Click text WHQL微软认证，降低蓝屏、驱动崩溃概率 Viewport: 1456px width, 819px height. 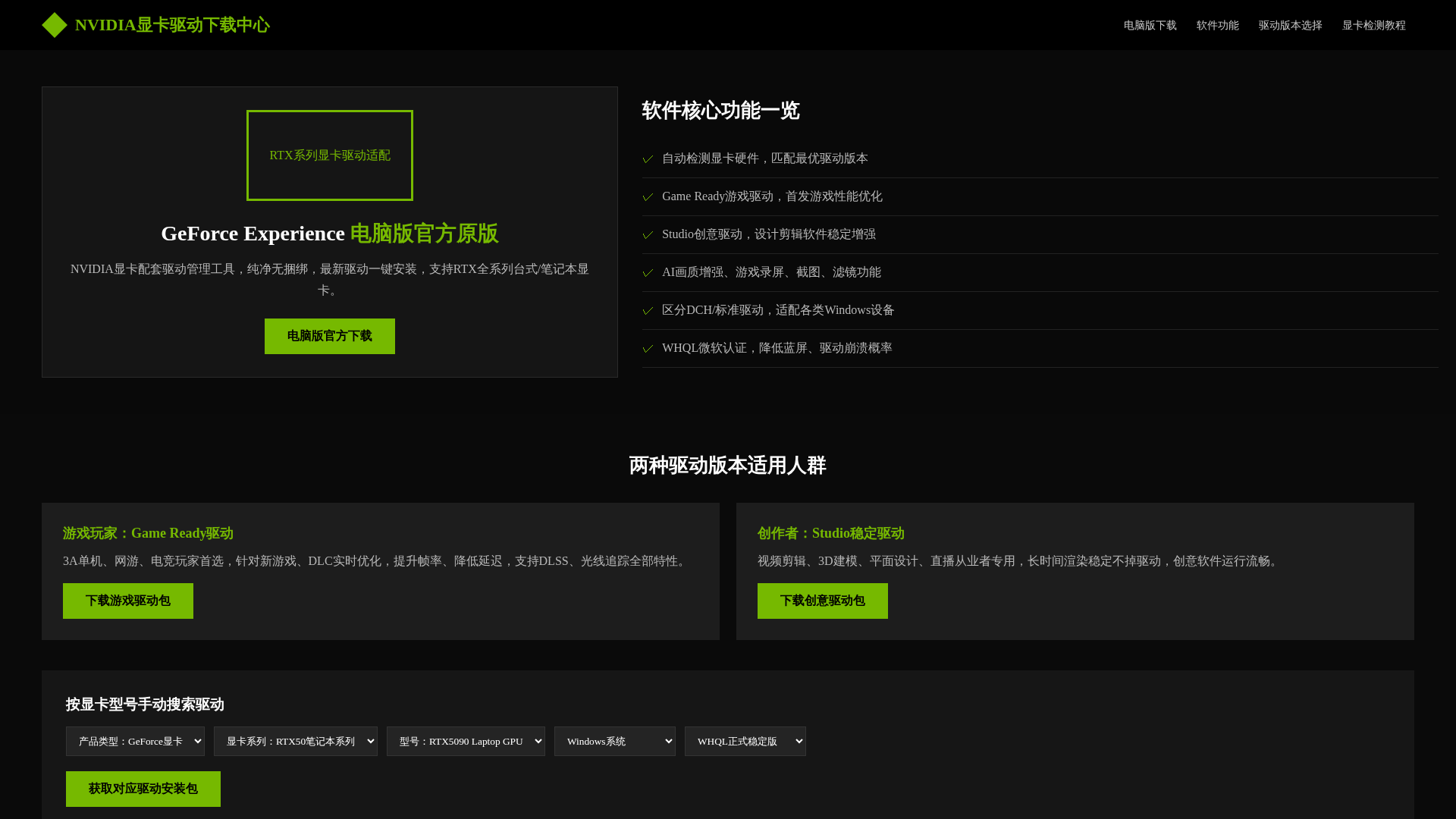tap(777, 348)
